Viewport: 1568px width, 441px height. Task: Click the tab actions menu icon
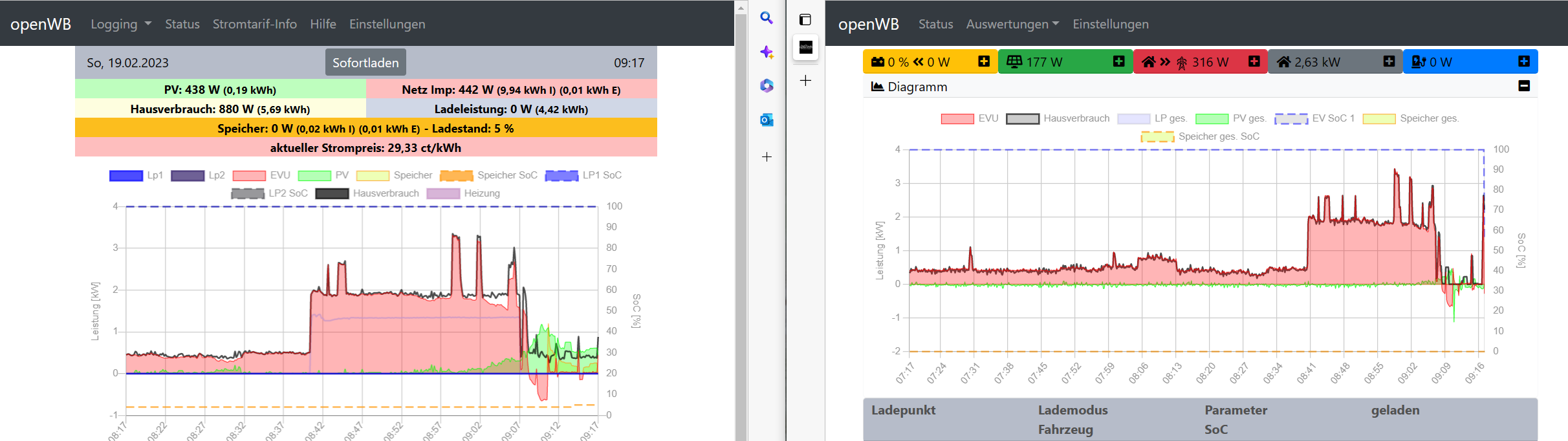click(x=805, y=19)
